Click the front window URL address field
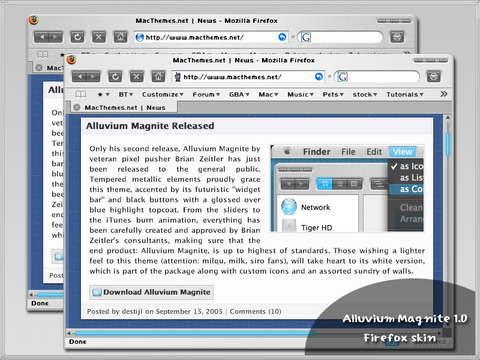 243,77
